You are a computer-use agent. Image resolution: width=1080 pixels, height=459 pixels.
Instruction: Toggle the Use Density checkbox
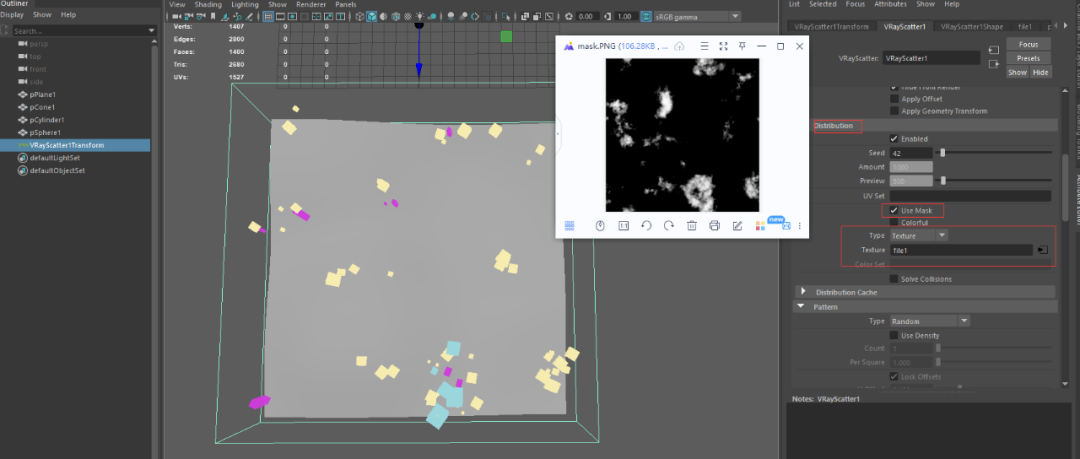pos(894,335)
